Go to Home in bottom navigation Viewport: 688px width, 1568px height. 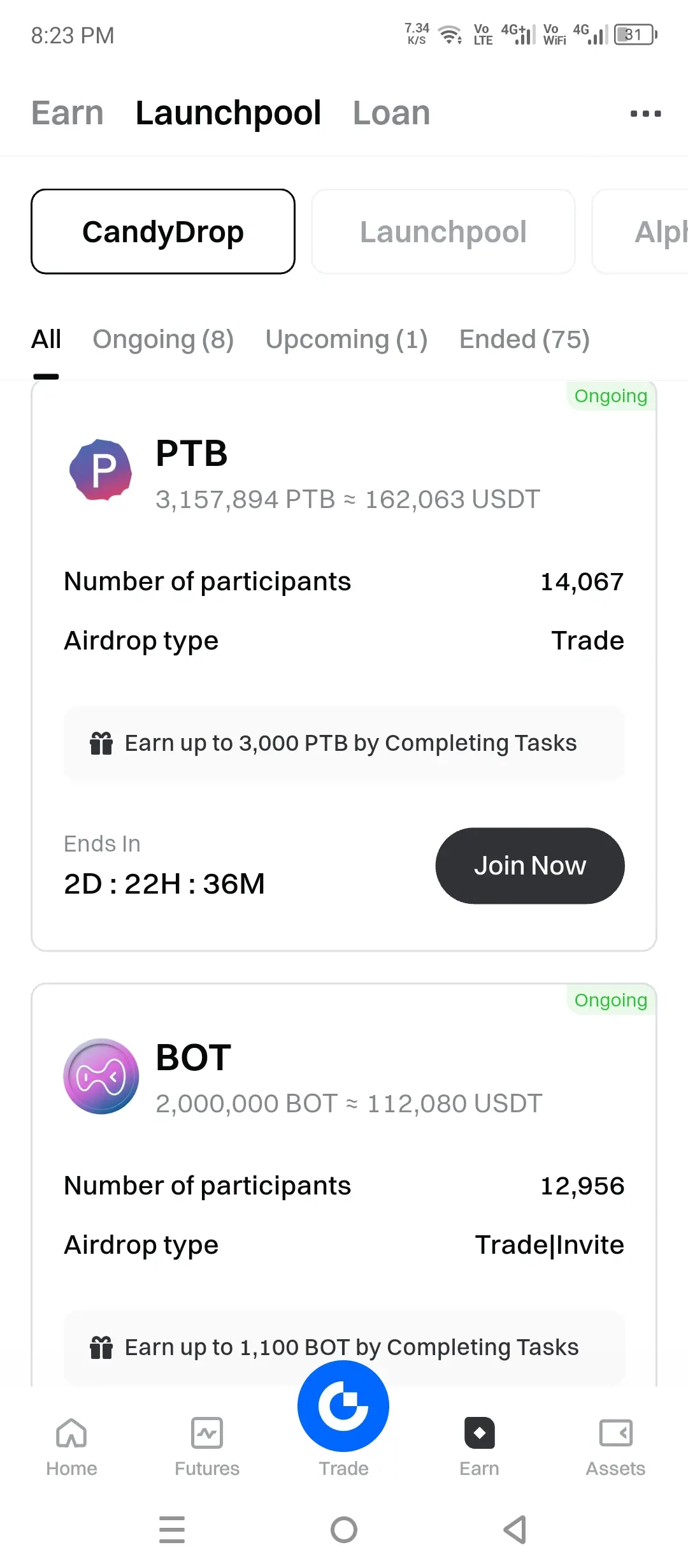point(71,1447)
